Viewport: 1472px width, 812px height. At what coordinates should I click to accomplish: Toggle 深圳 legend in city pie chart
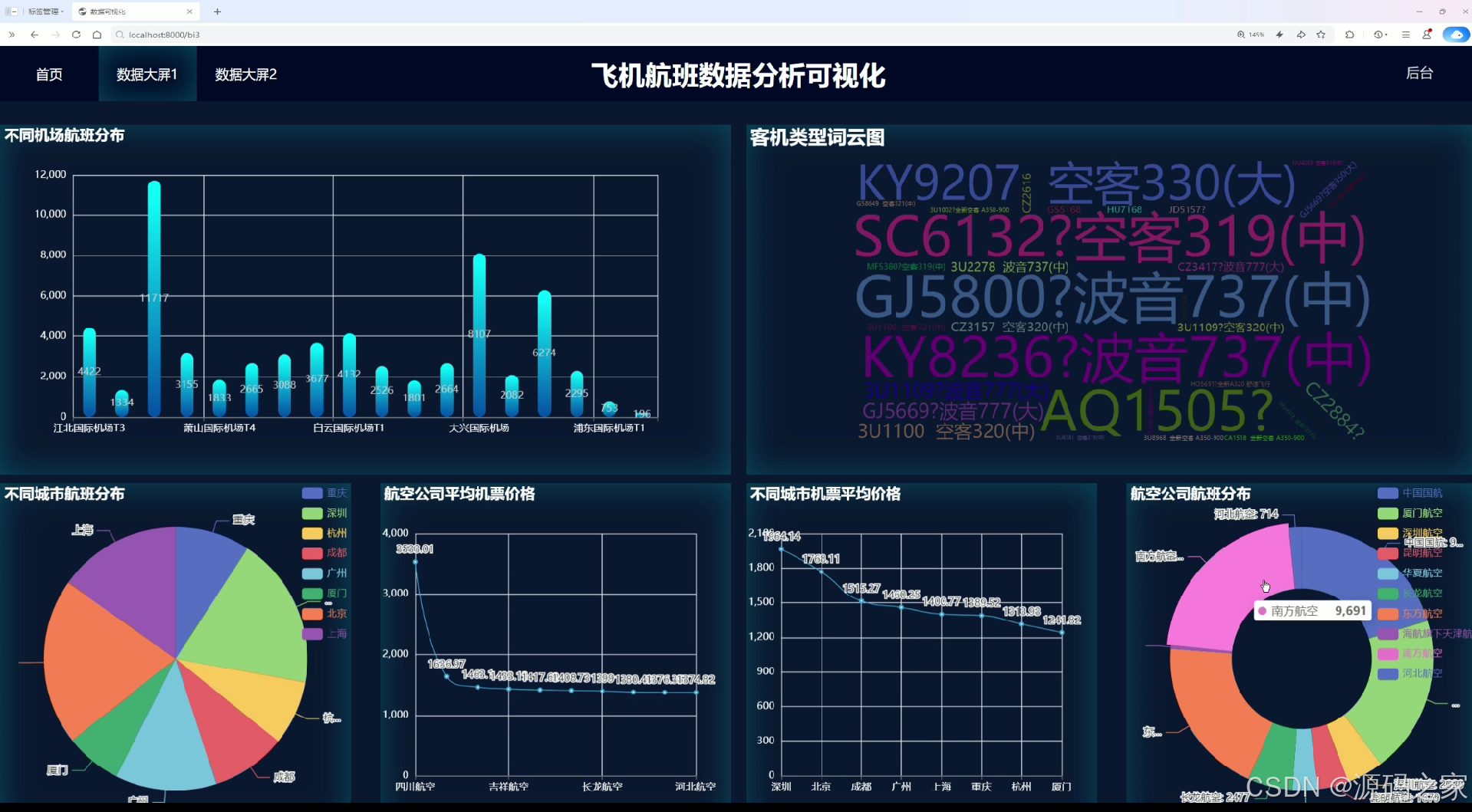[324, 513]
